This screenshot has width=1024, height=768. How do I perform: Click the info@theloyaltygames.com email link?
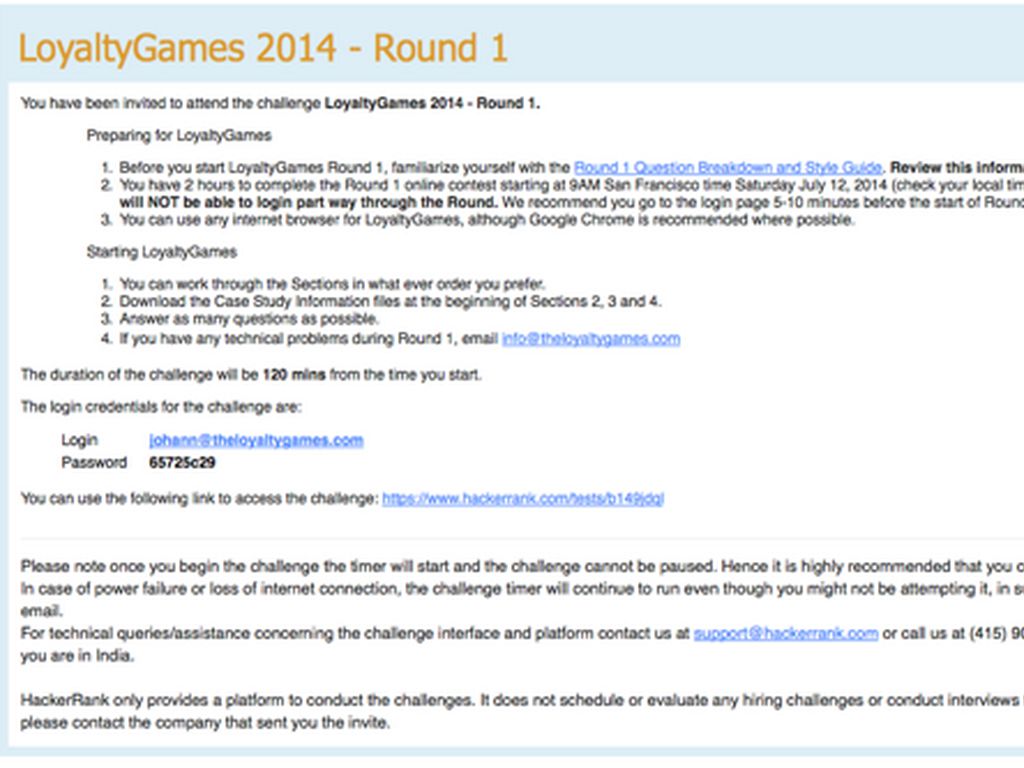[x=590, y=339]
